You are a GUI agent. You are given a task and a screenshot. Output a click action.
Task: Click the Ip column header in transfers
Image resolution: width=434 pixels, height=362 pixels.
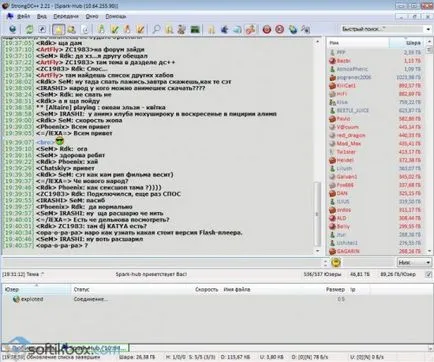click(353, 289)
